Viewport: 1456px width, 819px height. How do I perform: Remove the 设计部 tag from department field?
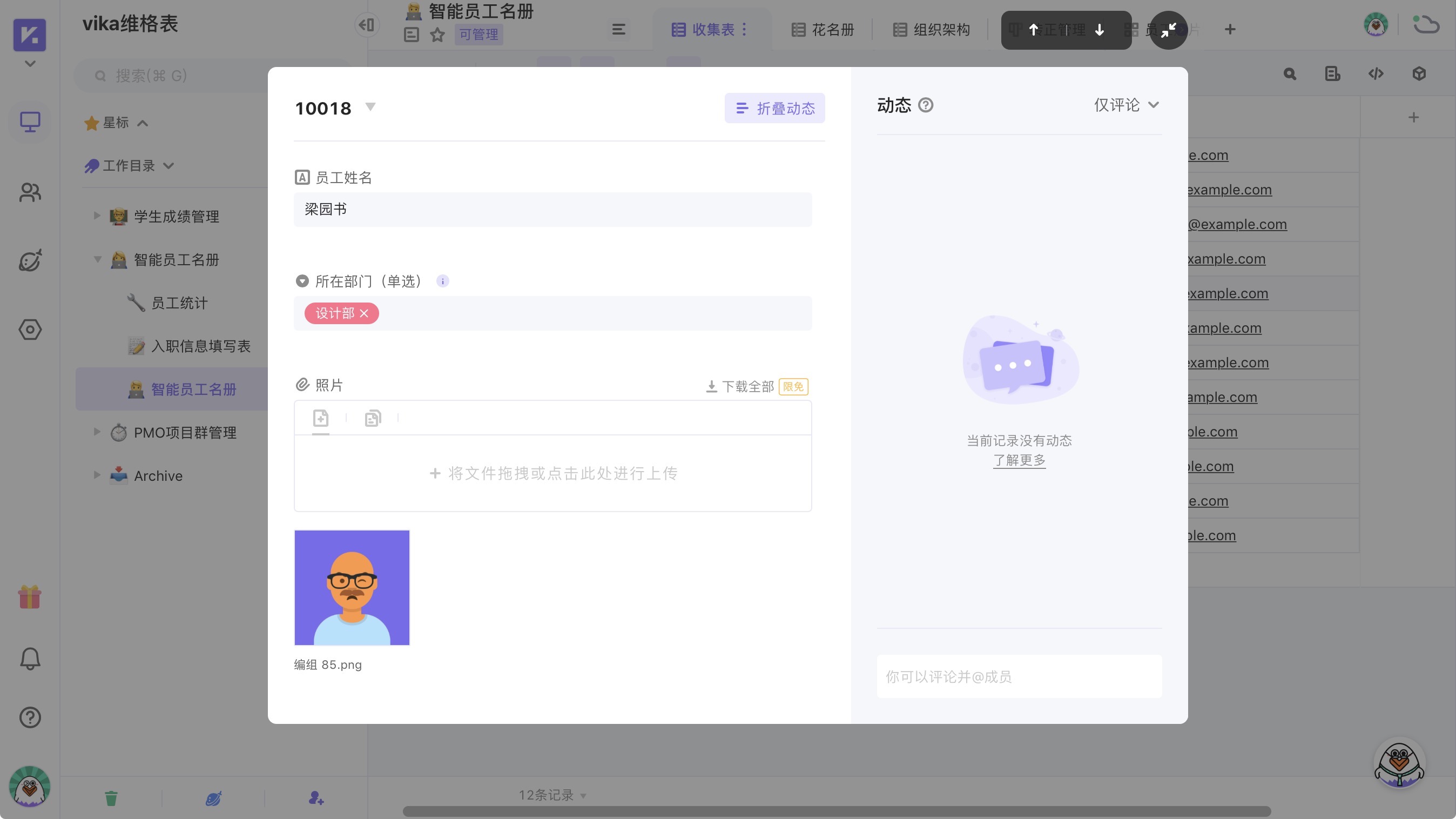tap(365, 313)
